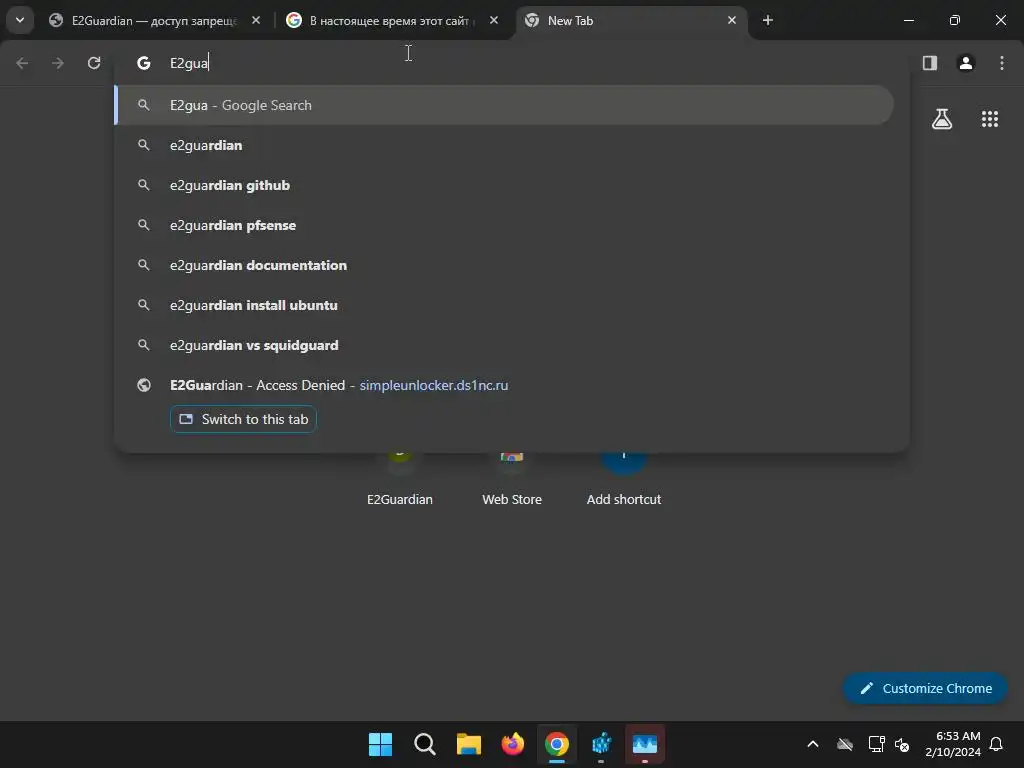
Task: Close the В настоящее время этот сайт tab
Action: point(494,20)
